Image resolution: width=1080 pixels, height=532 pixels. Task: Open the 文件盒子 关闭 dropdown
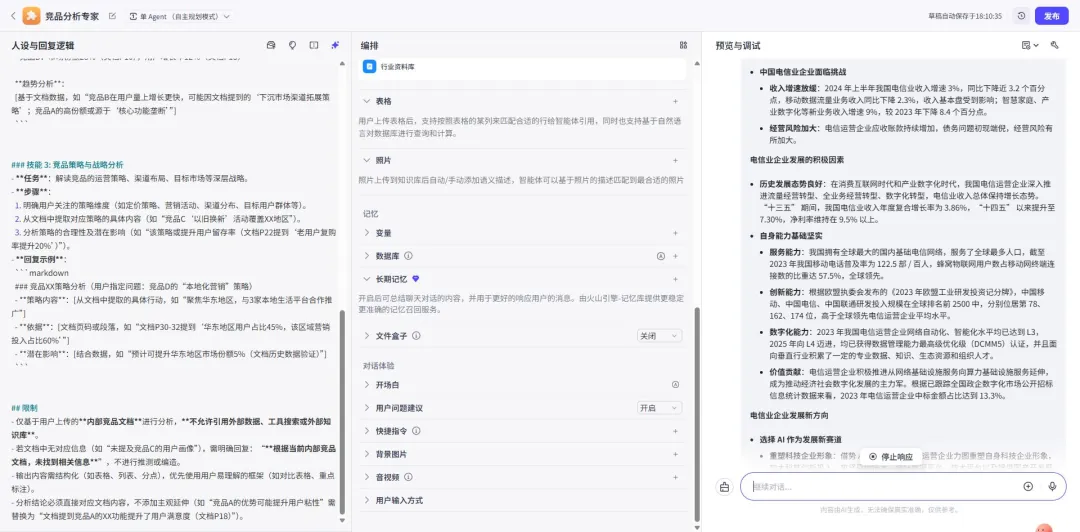[659, 336]
